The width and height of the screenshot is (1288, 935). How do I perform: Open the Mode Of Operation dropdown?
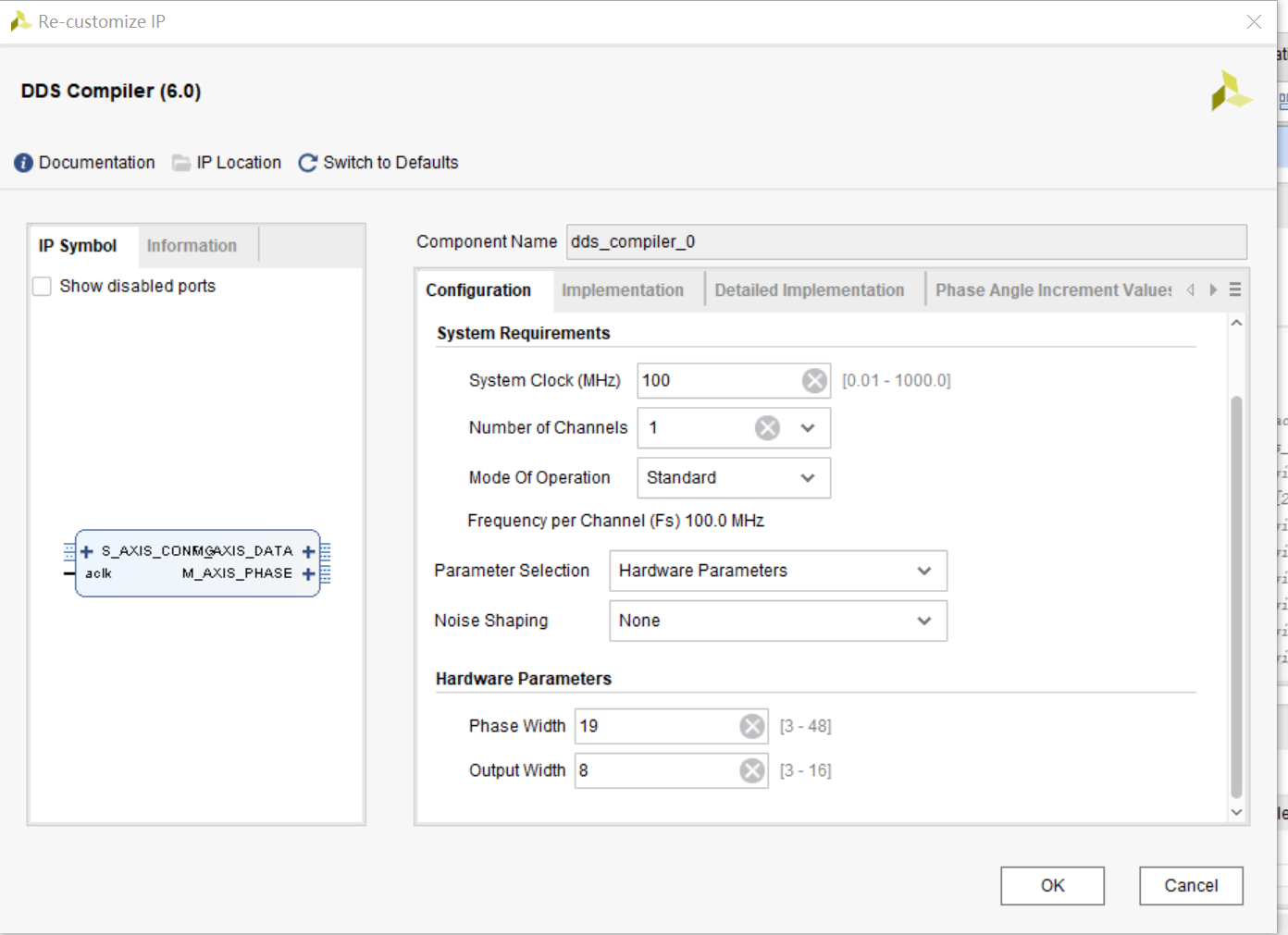(808, 478)
